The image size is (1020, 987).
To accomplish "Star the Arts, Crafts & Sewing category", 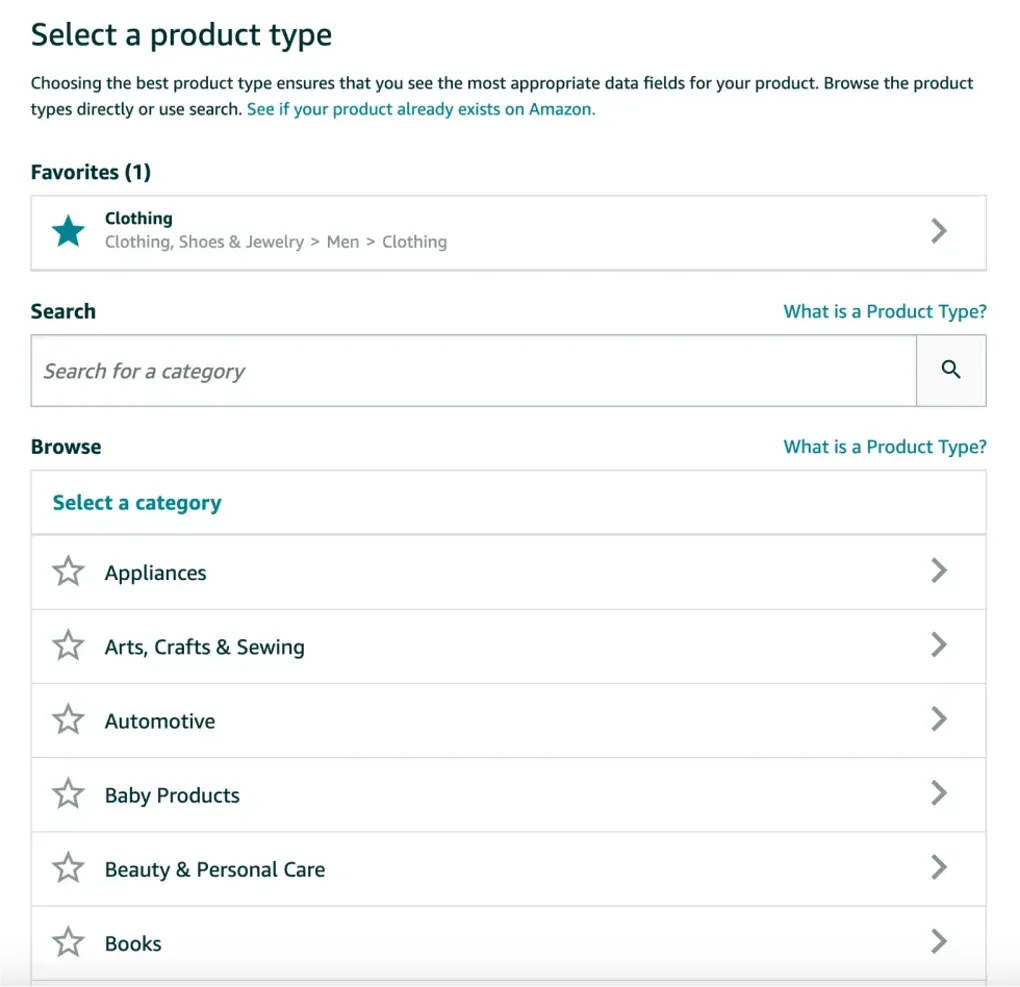I will [x=68, y=646].
